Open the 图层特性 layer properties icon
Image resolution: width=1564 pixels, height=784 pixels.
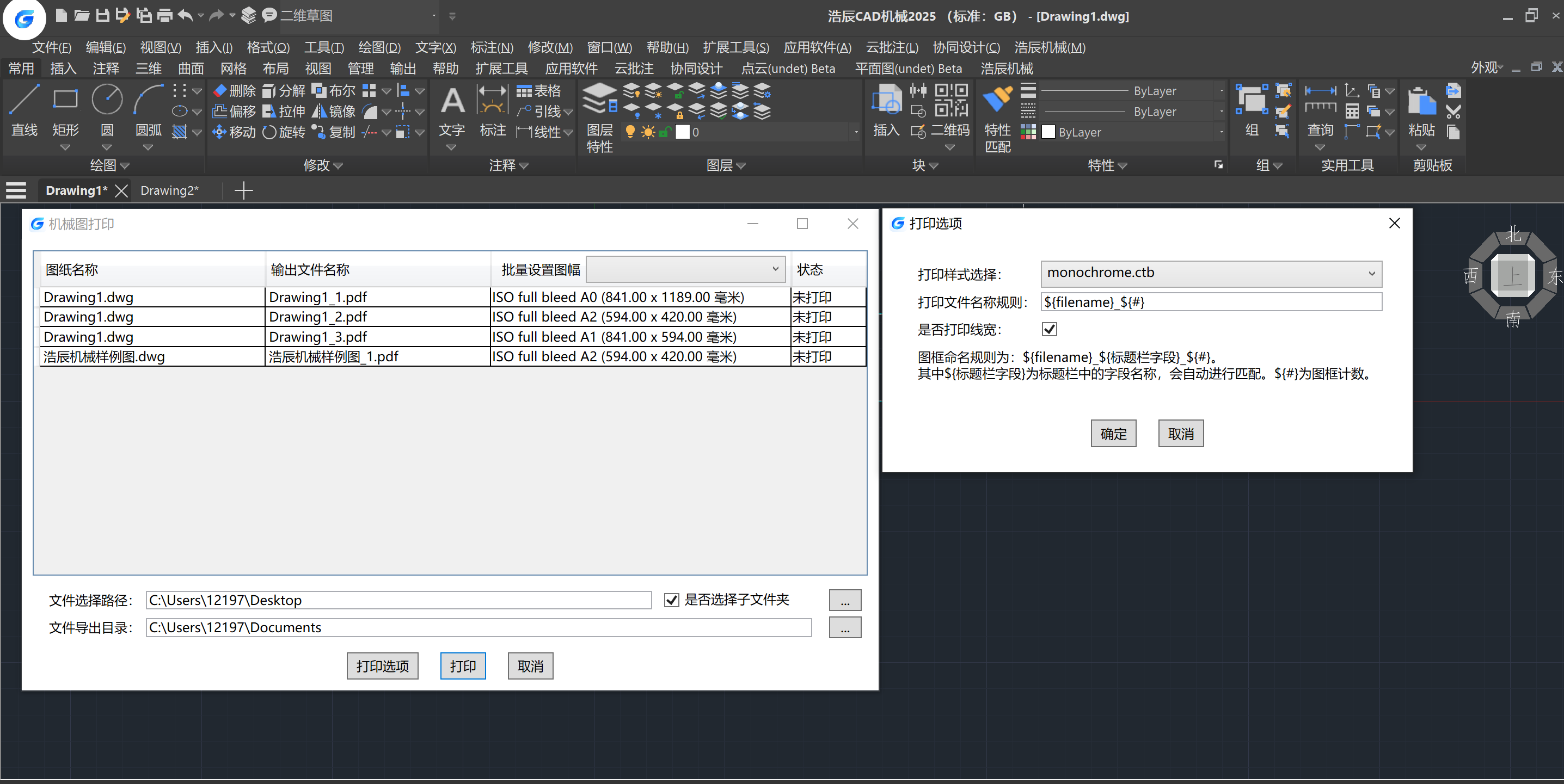tap(599, 100)
